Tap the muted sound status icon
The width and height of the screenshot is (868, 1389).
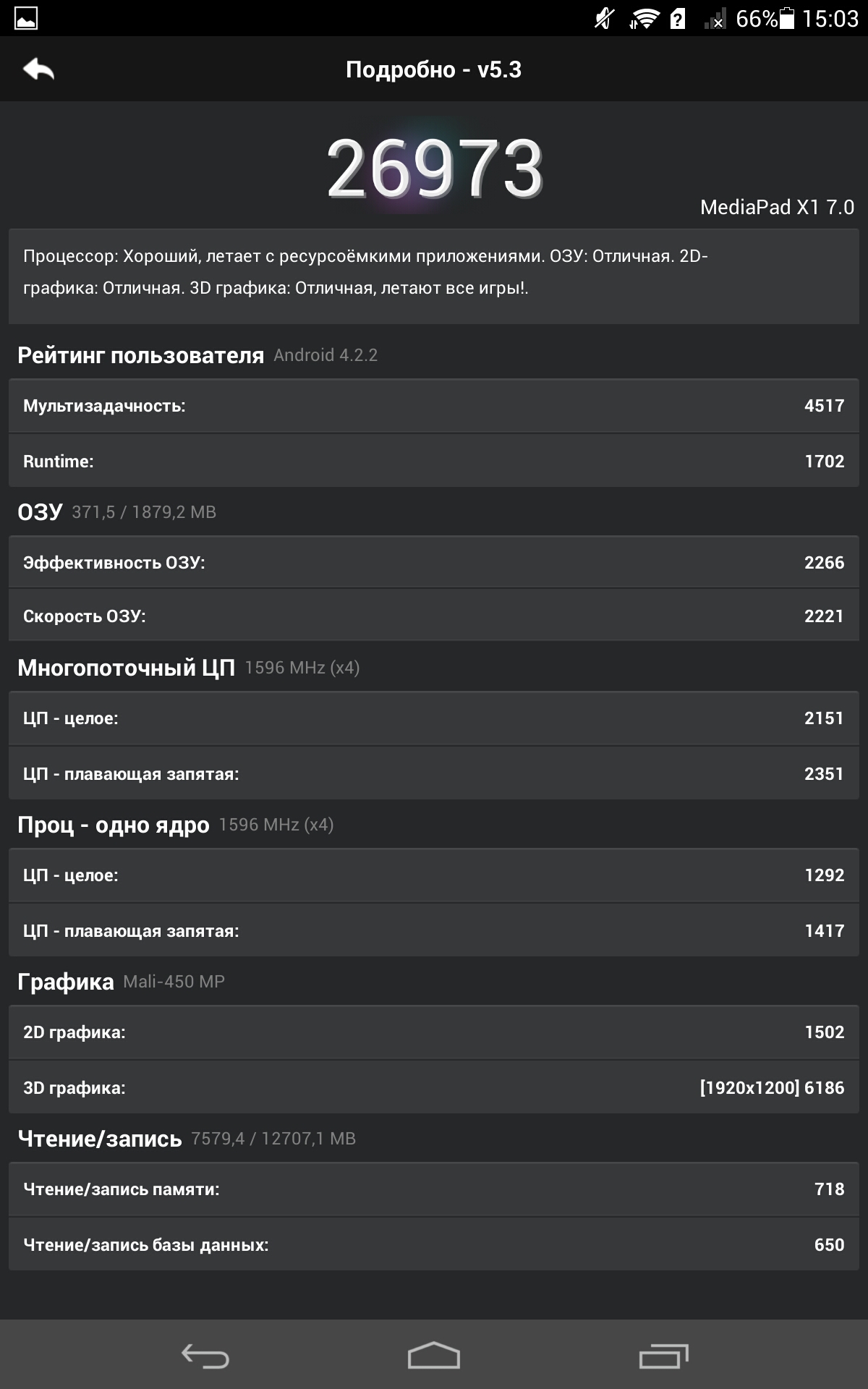(x=605, y=18)
